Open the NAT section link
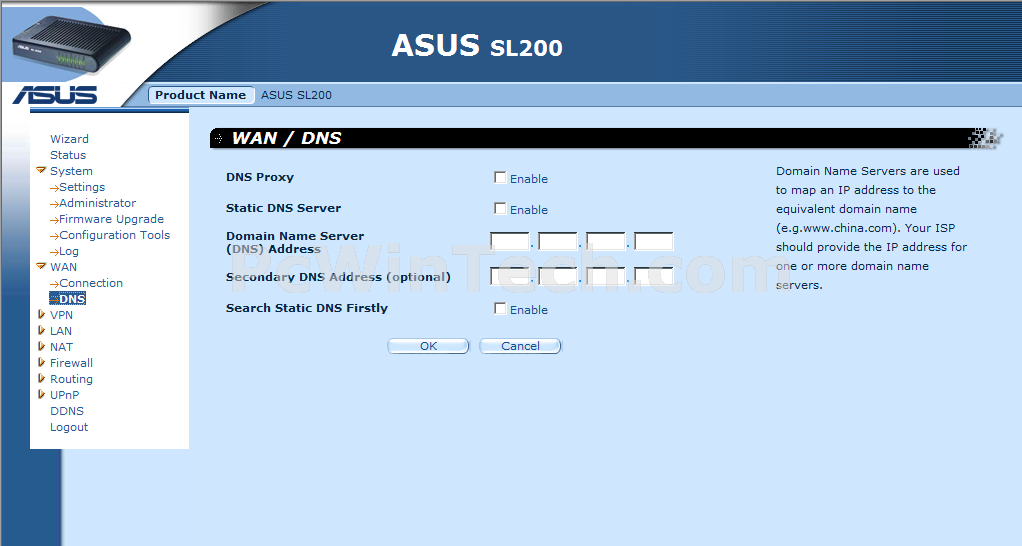Viewport: 1022px width, 546px height. [61, 347]
